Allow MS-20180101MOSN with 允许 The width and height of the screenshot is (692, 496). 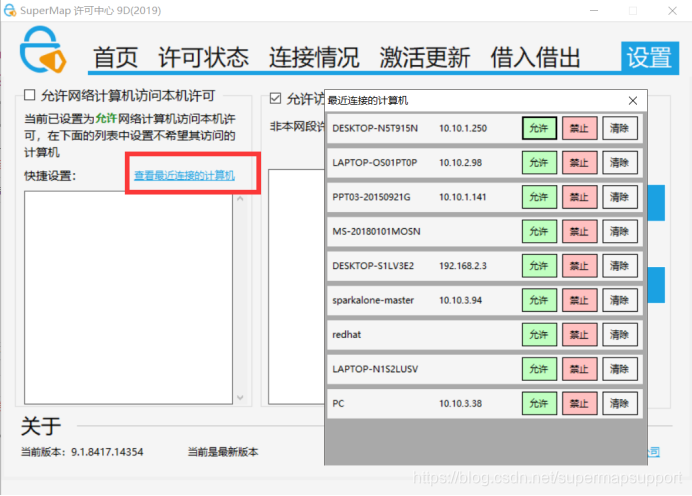[x=539, y=231]
